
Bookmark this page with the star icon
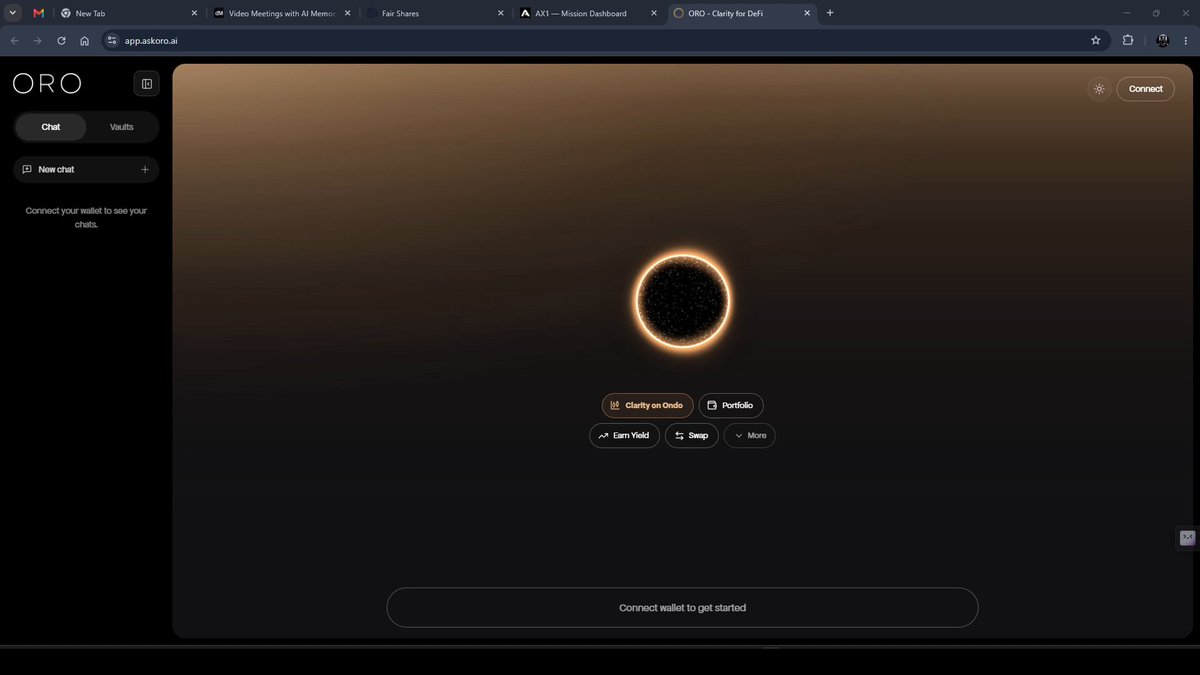pos(1095,41)
